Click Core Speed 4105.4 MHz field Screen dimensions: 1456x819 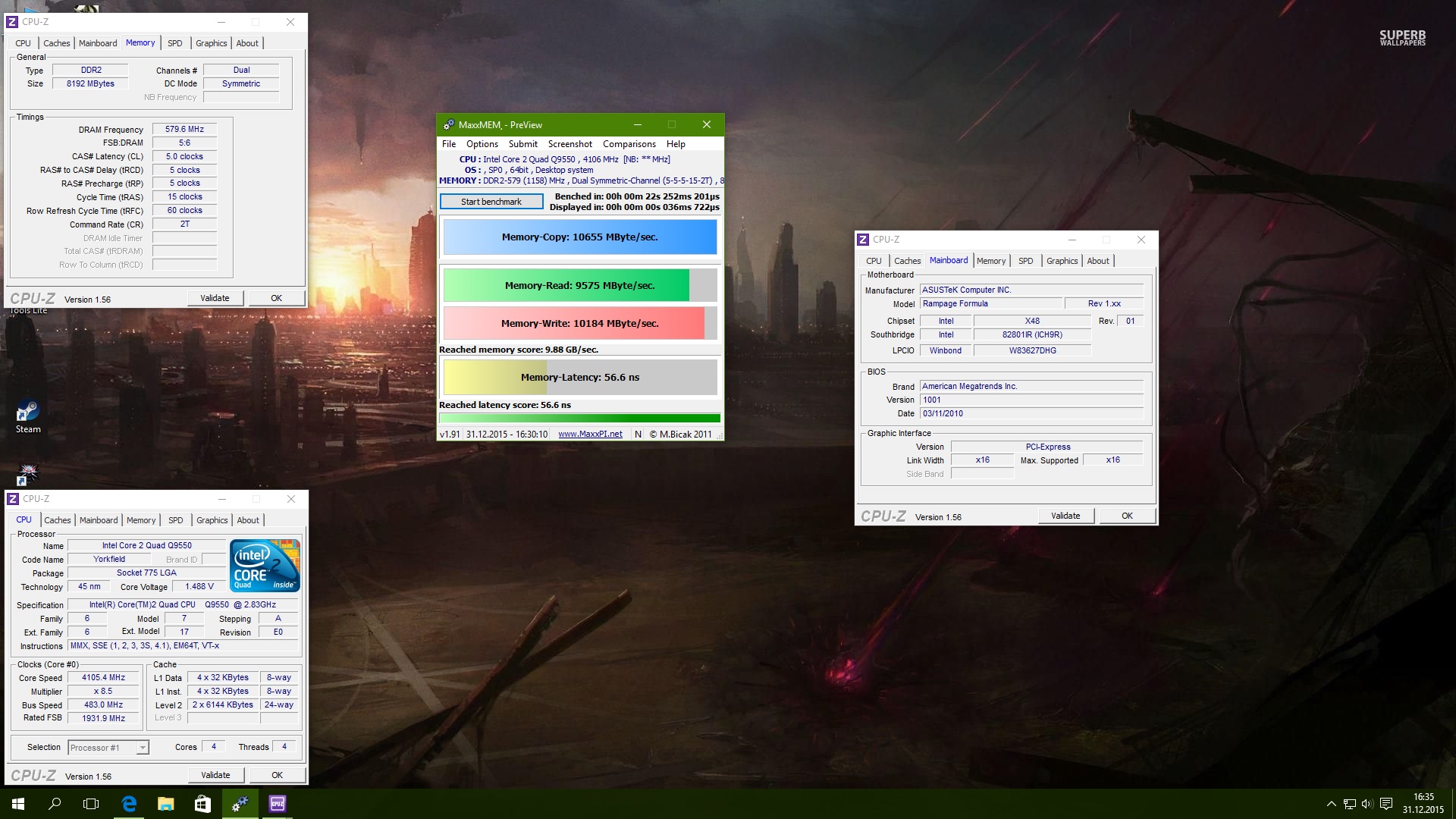pos(103,678)
